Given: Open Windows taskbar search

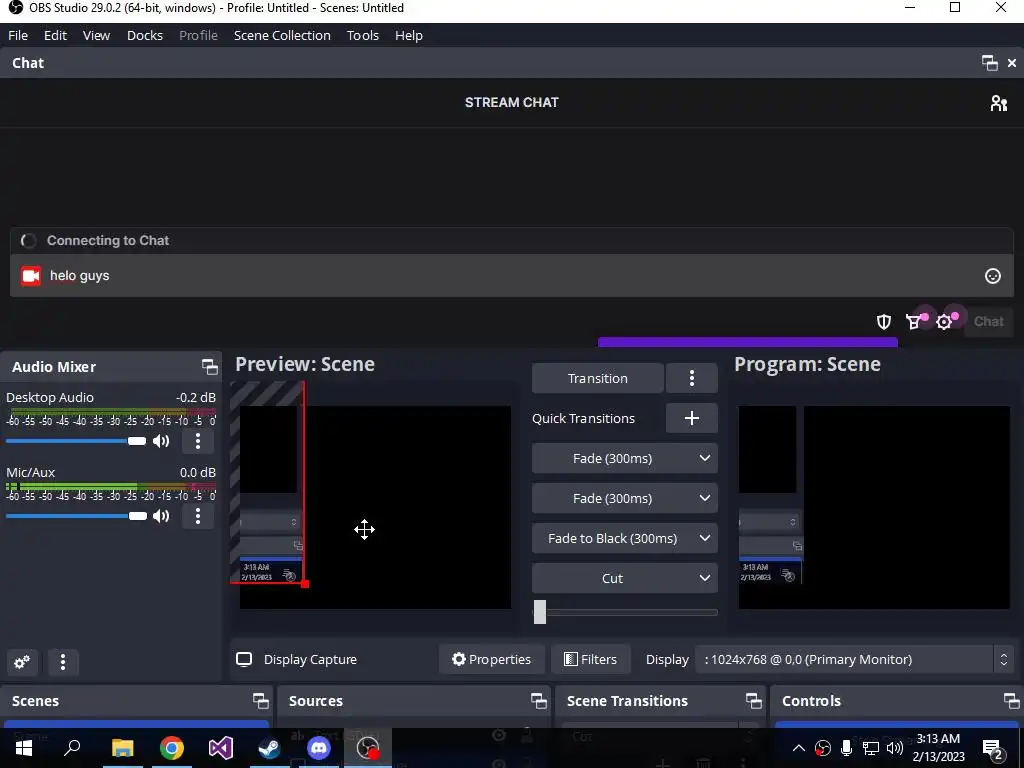Looking at the screenshot, I should pyautogui.click(x=72, y=747).
